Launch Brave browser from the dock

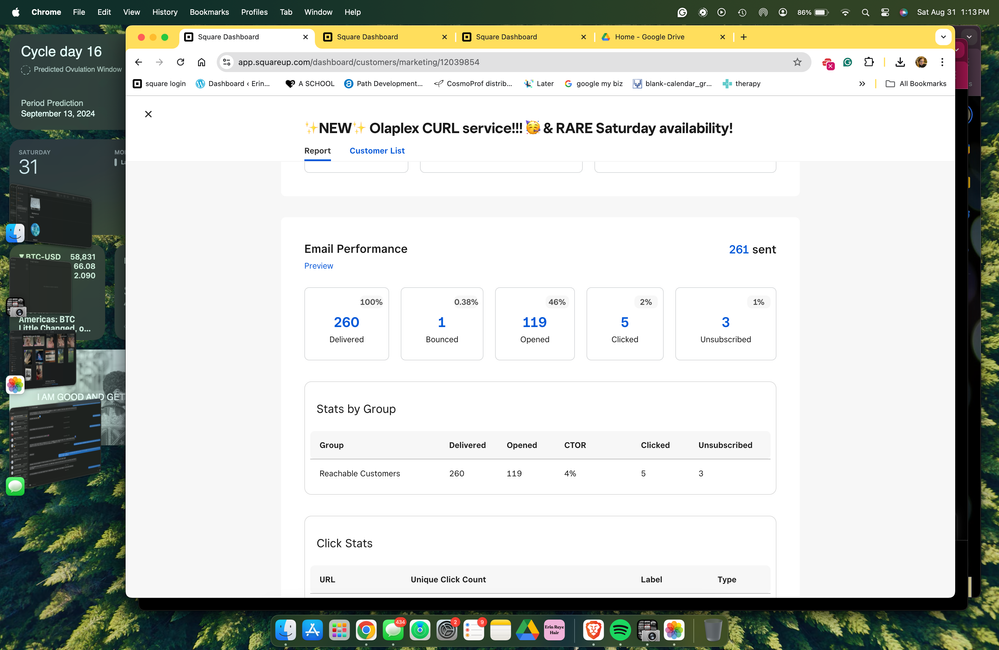coord(593,630)
